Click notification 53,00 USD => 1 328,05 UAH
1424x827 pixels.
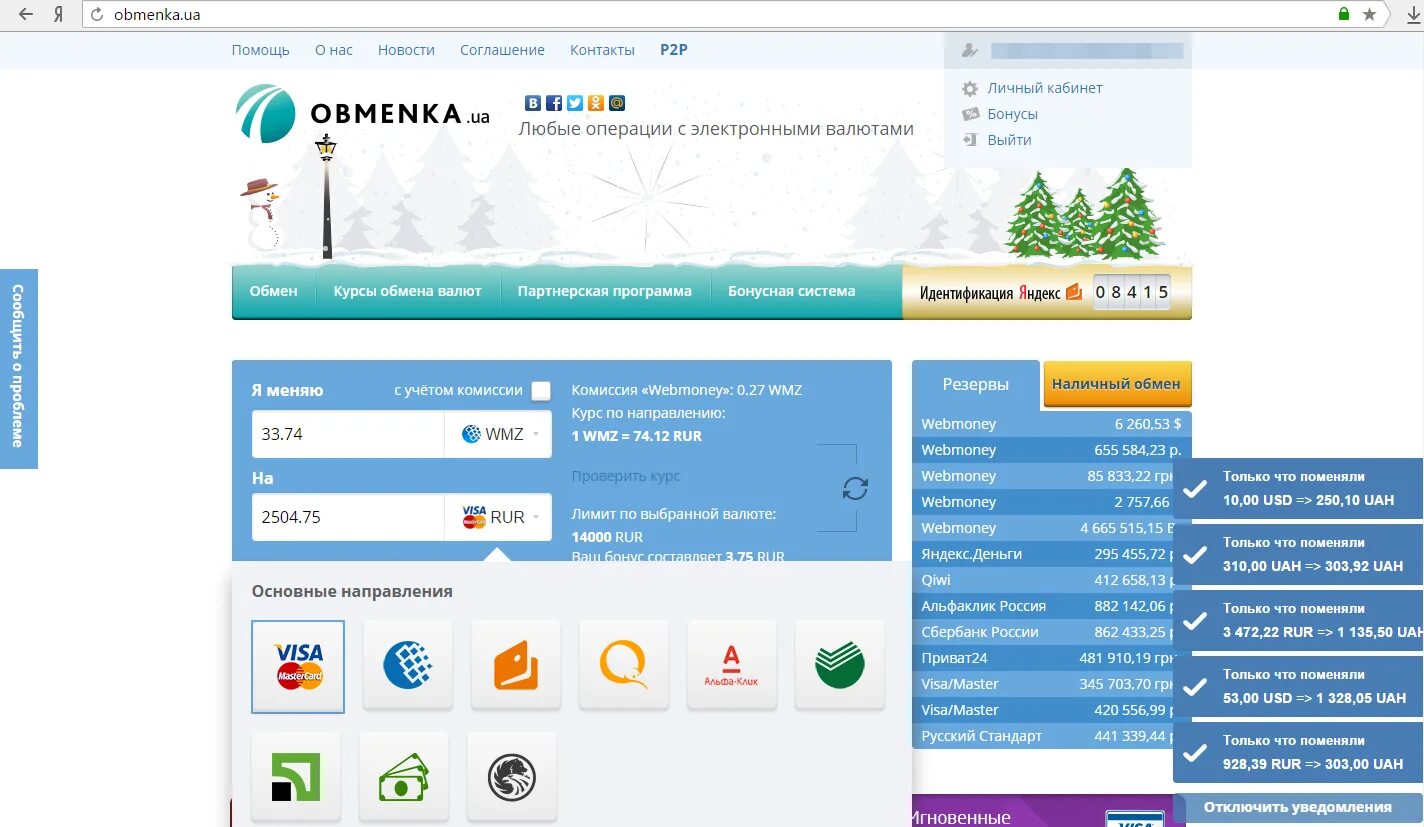click(x=1298, y=686)
